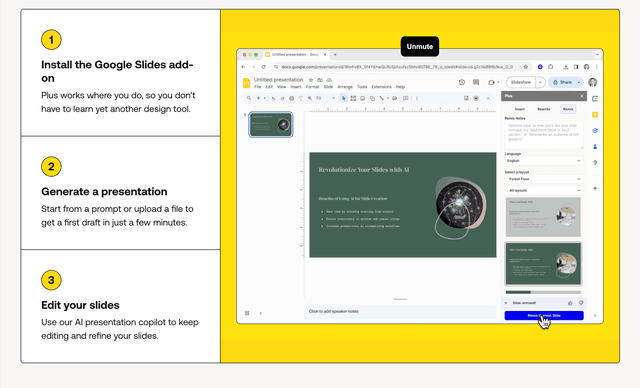Bookmark the page with the address bar star

coord(526,67)
